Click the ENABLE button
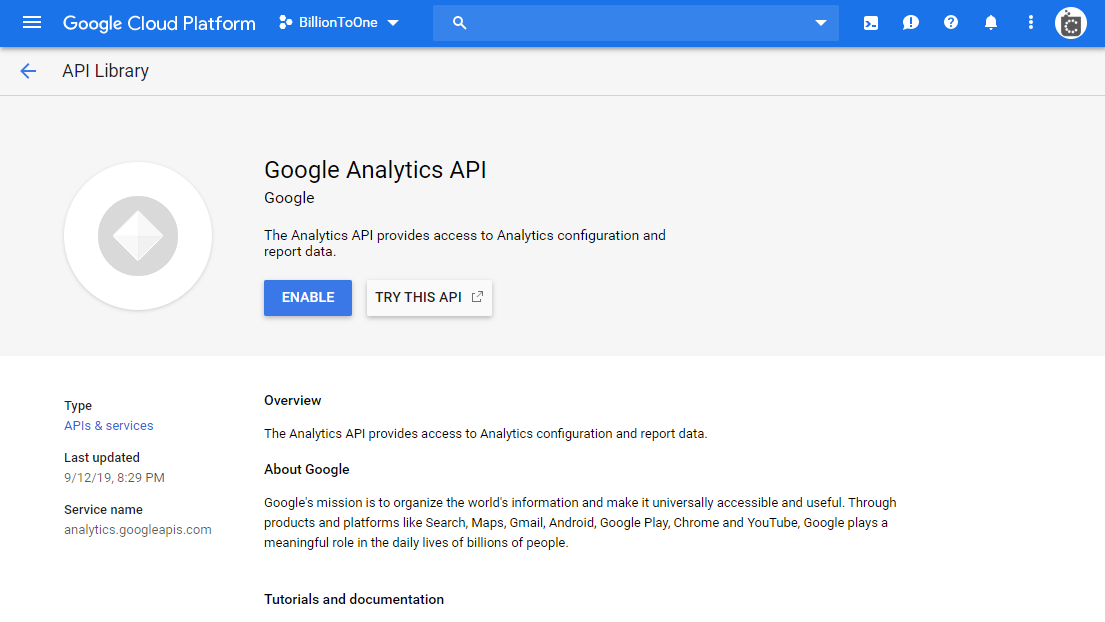 [x=308, y=298]
